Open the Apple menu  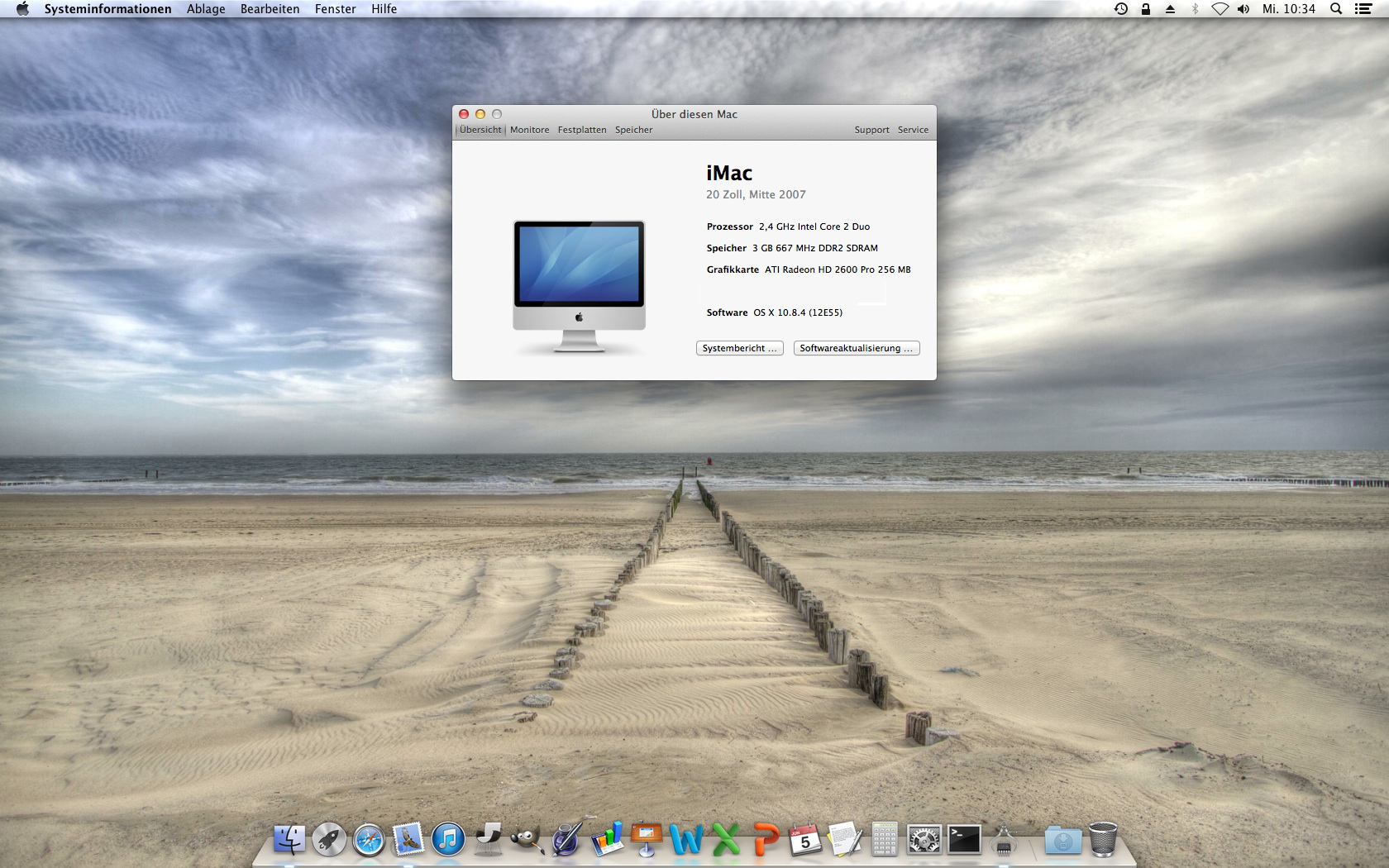click(x=22, y=9)
